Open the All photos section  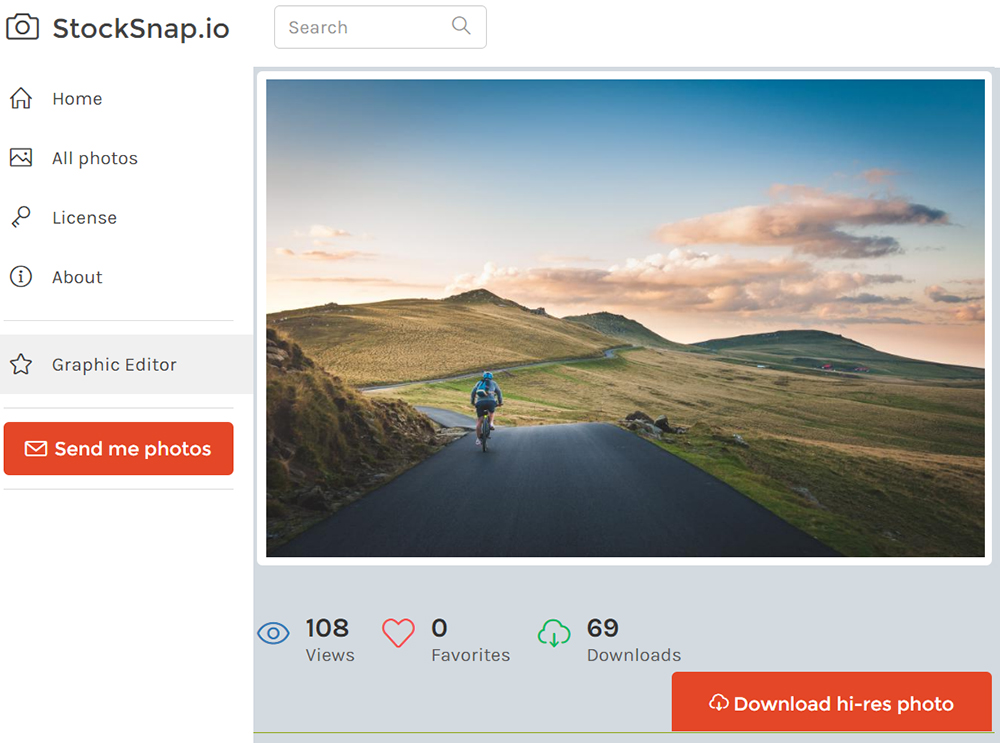[95, 157]
